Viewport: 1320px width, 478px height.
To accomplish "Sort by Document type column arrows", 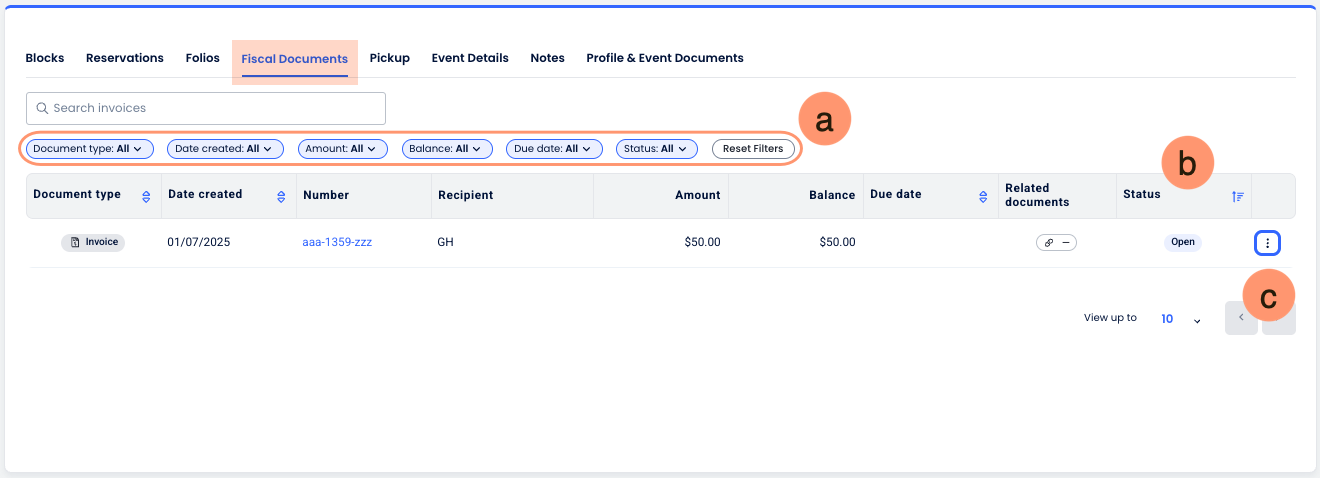I will click(147, 196).
